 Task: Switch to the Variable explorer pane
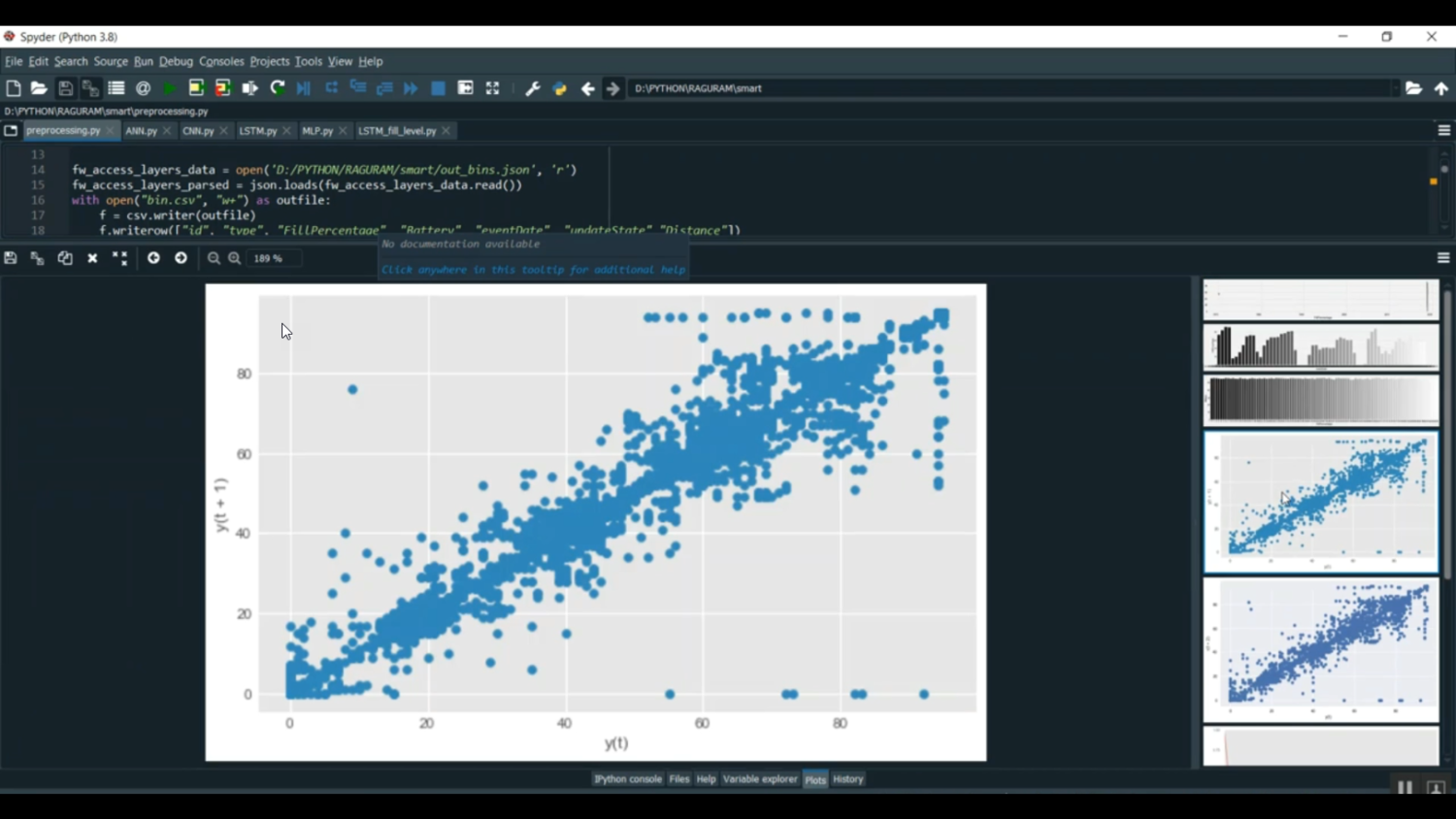pos(759,779)
